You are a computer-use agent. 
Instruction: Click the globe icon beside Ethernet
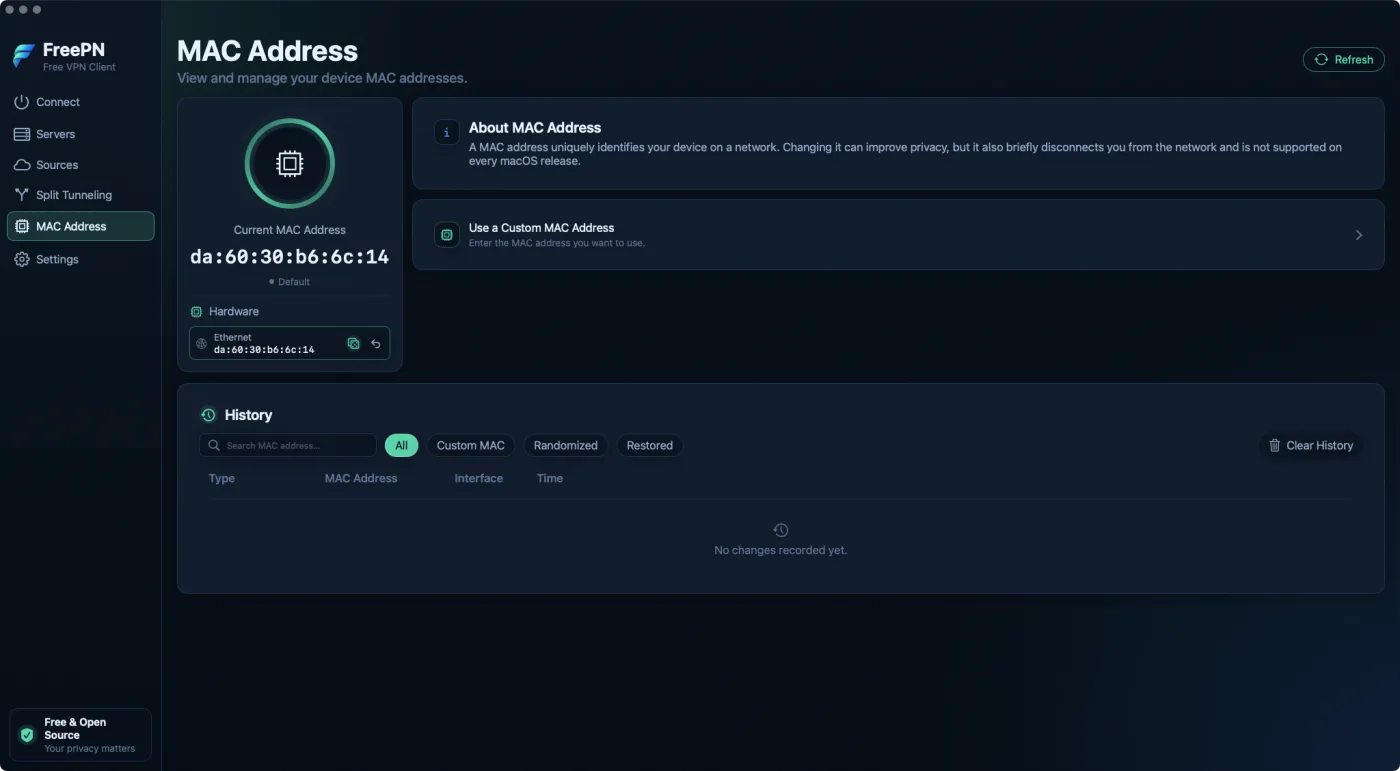coord(201,344)
